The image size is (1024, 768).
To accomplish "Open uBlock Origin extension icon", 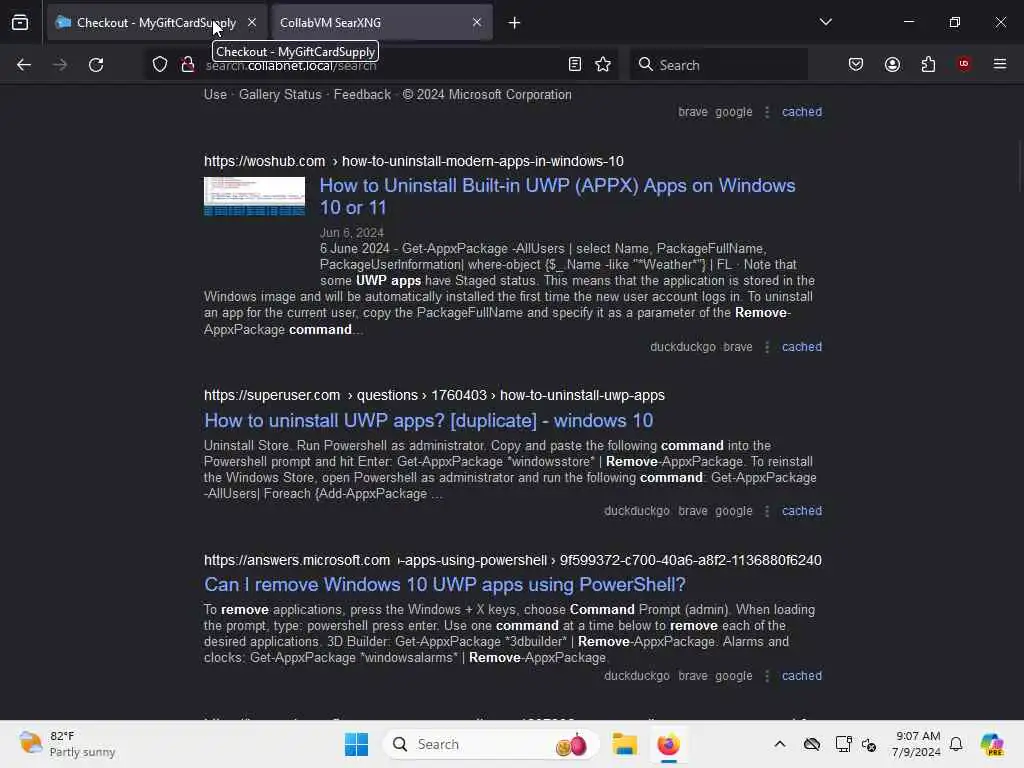I will coord(964,64).
